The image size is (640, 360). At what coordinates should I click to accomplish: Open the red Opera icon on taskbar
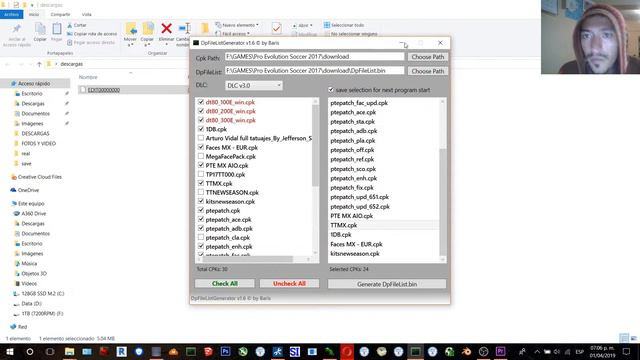pyautogui.click(x=347, y=351)
